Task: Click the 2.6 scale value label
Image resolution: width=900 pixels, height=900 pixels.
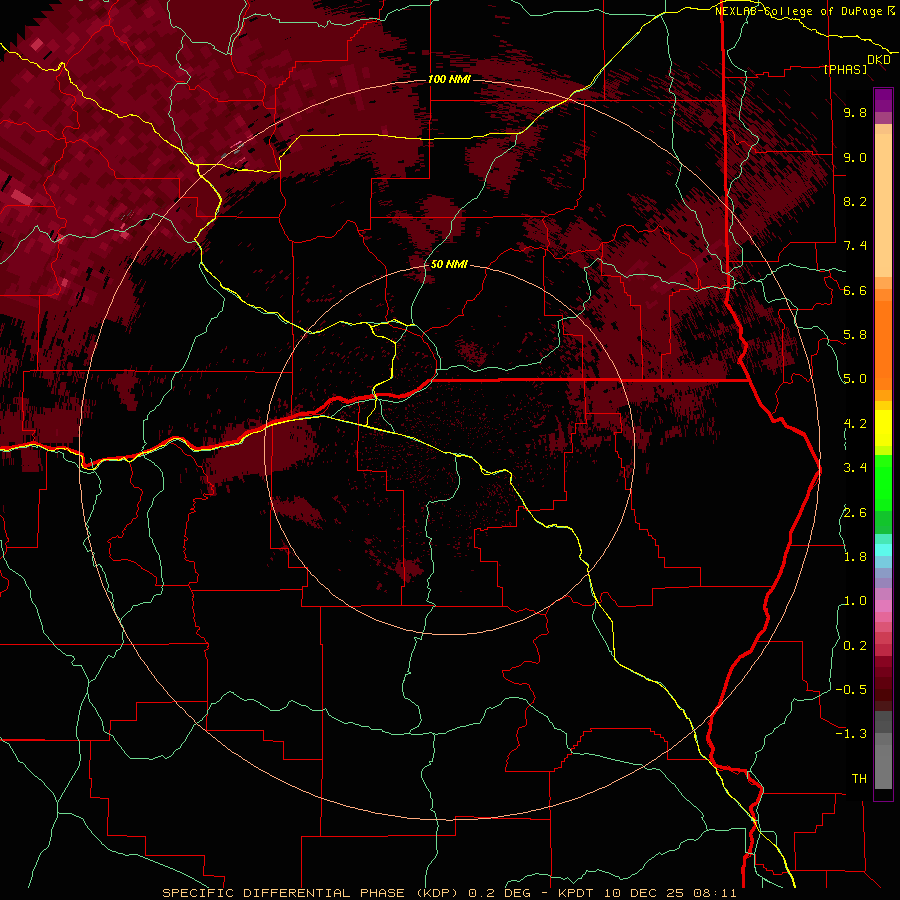Action: click(x=855, y=513)
